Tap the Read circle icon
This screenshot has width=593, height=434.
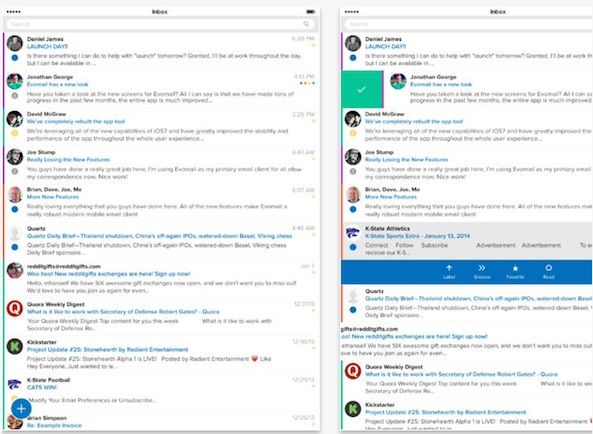[548, 268]
